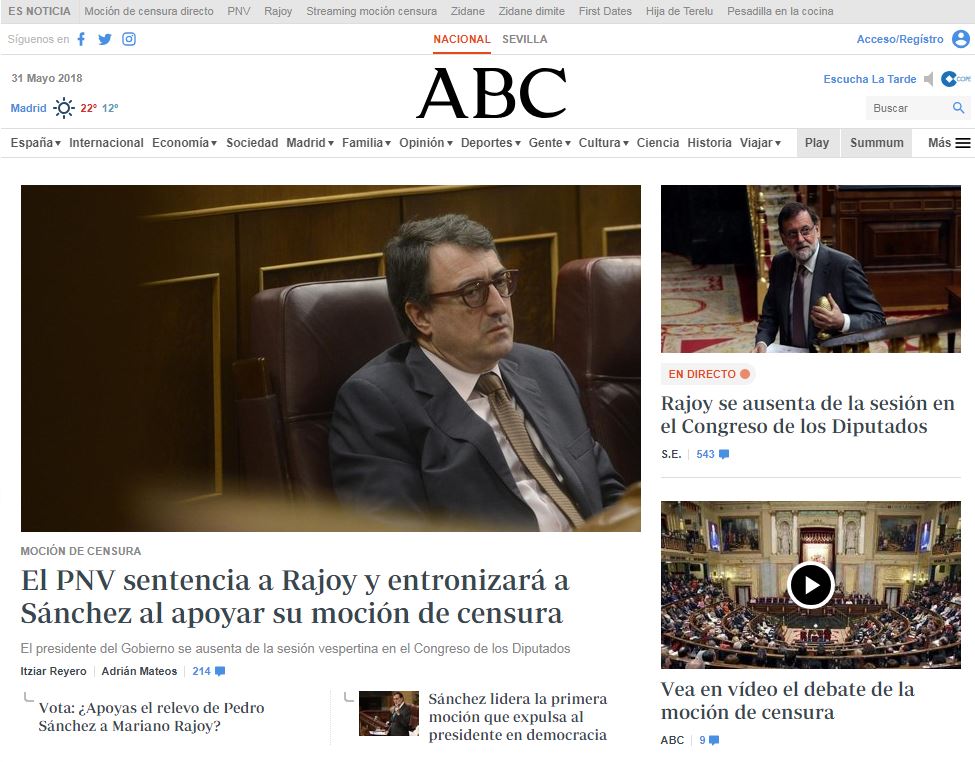Click the Acceso/Registro link
The height and width of the screenshot is (762, 975).
pyautogui.click(x=900, y=39)
